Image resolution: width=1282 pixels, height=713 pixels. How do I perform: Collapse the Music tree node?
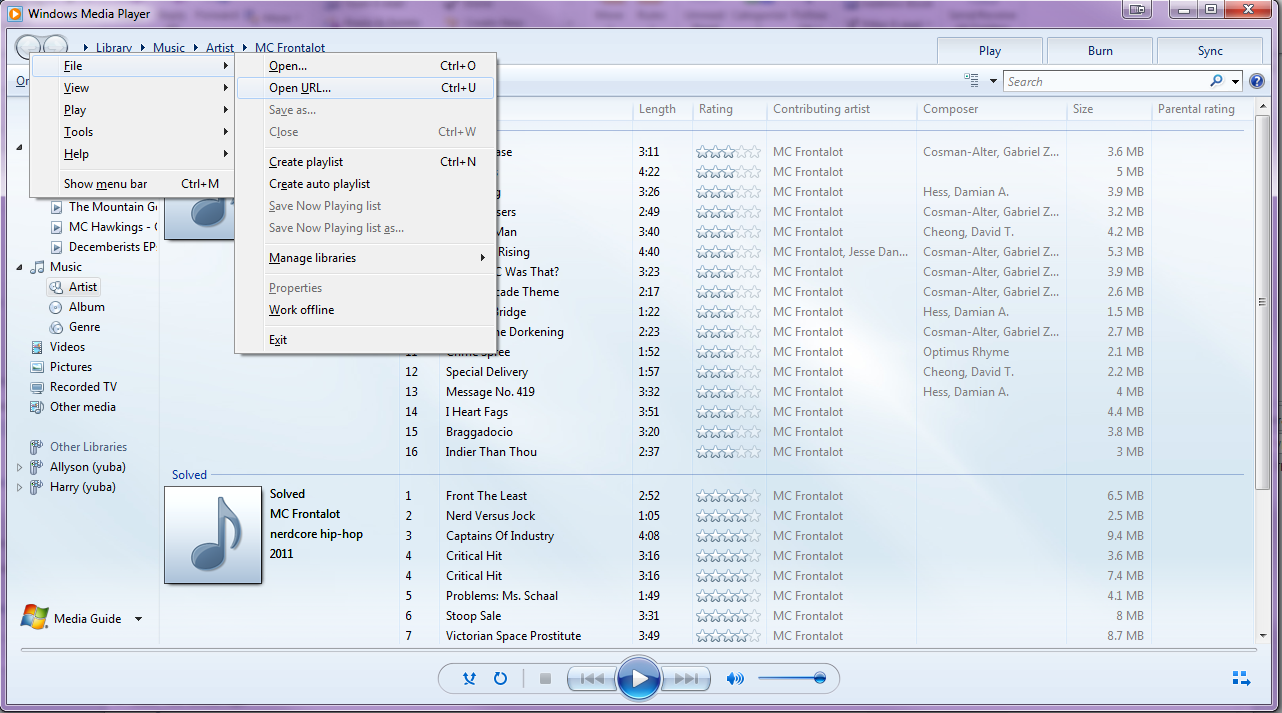click(x=20, y=267)
